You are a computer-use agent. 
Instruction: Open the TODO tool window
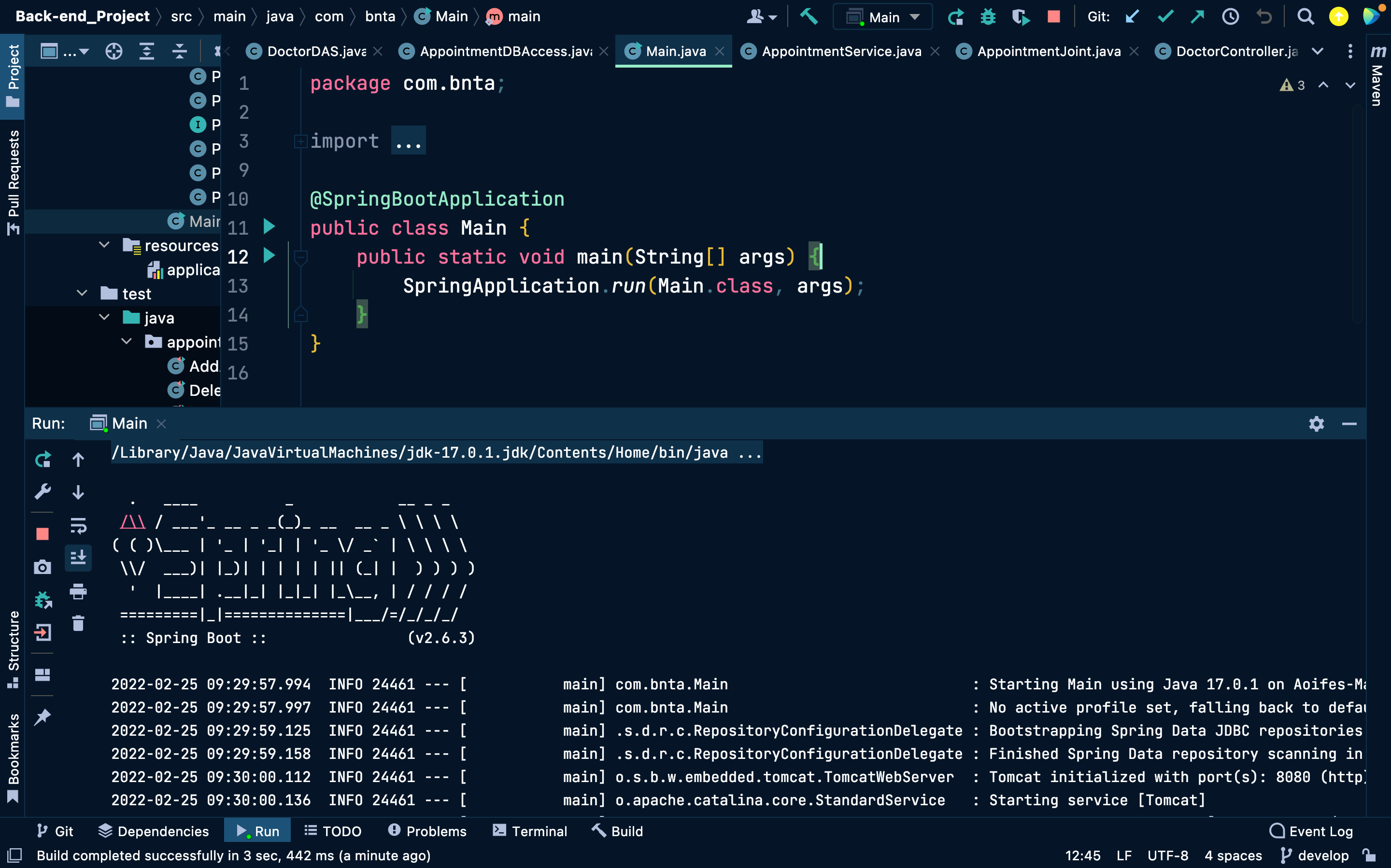click(x=332, y=831)
